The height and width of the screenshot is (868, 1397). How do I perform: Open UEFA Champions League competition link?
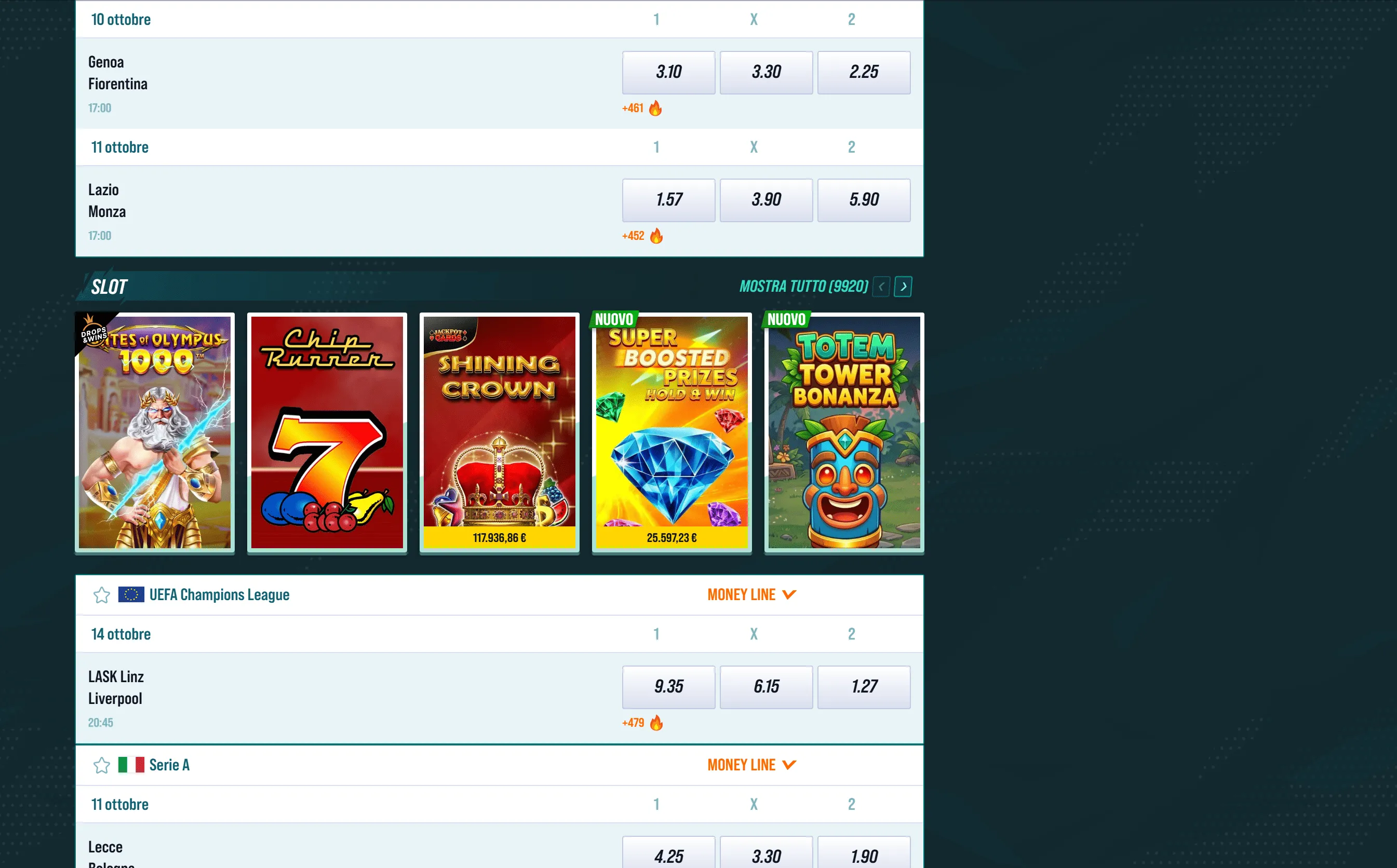pyautogui.click(x=219, y=595)
